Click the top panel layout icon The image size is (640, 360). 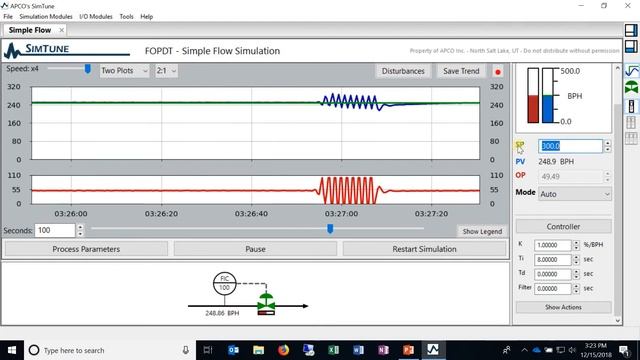pyautogui.click(x=631, y=31)
